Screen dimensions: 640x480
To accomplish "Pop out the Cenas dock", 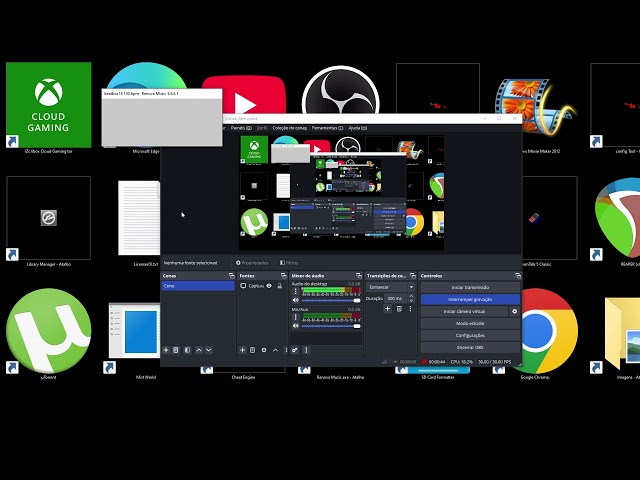I will [231, 276].
